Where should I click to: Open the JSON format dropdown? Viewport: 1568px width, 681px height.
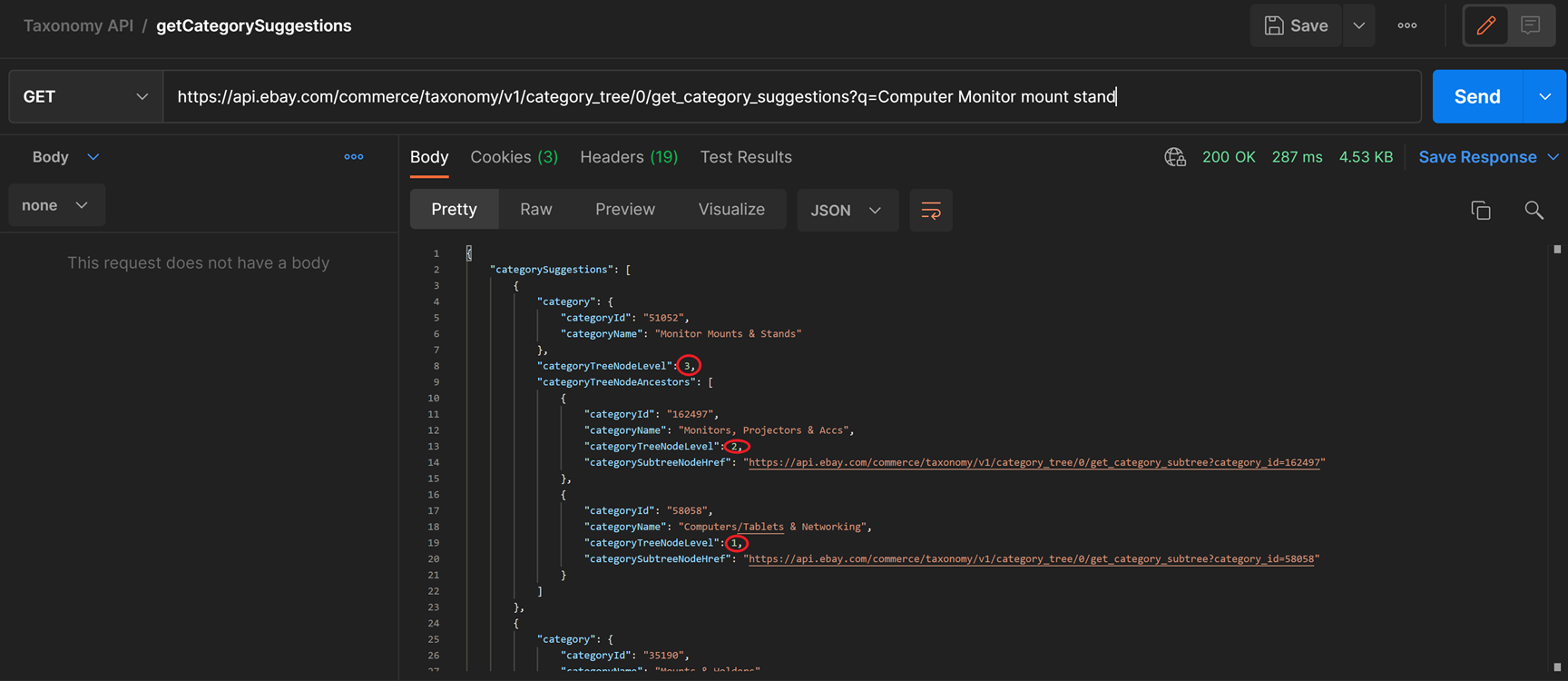[x=847, y=210]
